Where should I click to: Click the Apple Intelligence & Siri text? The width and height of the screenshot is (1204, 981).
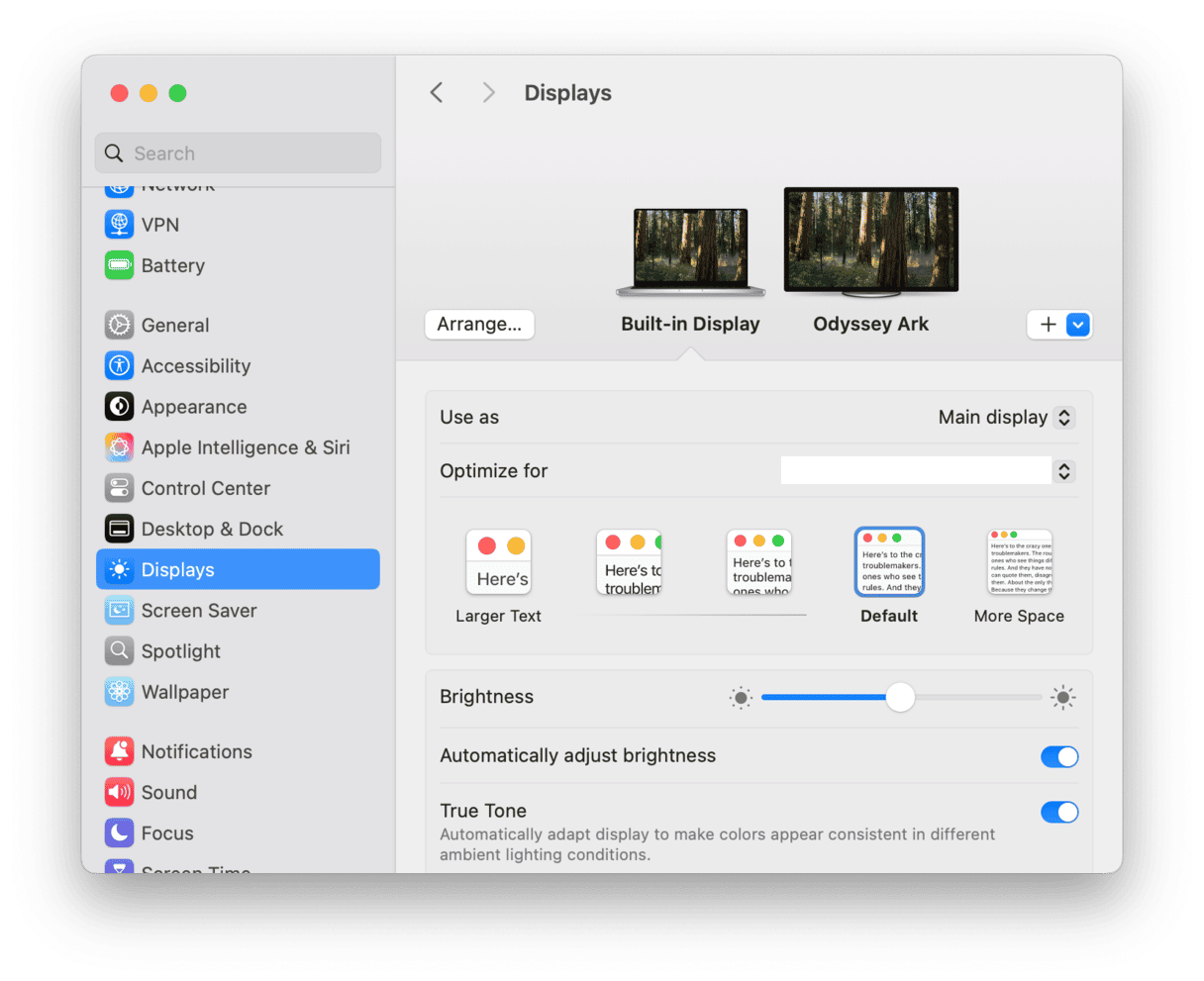pyautogui.click(x=246, y=447)
